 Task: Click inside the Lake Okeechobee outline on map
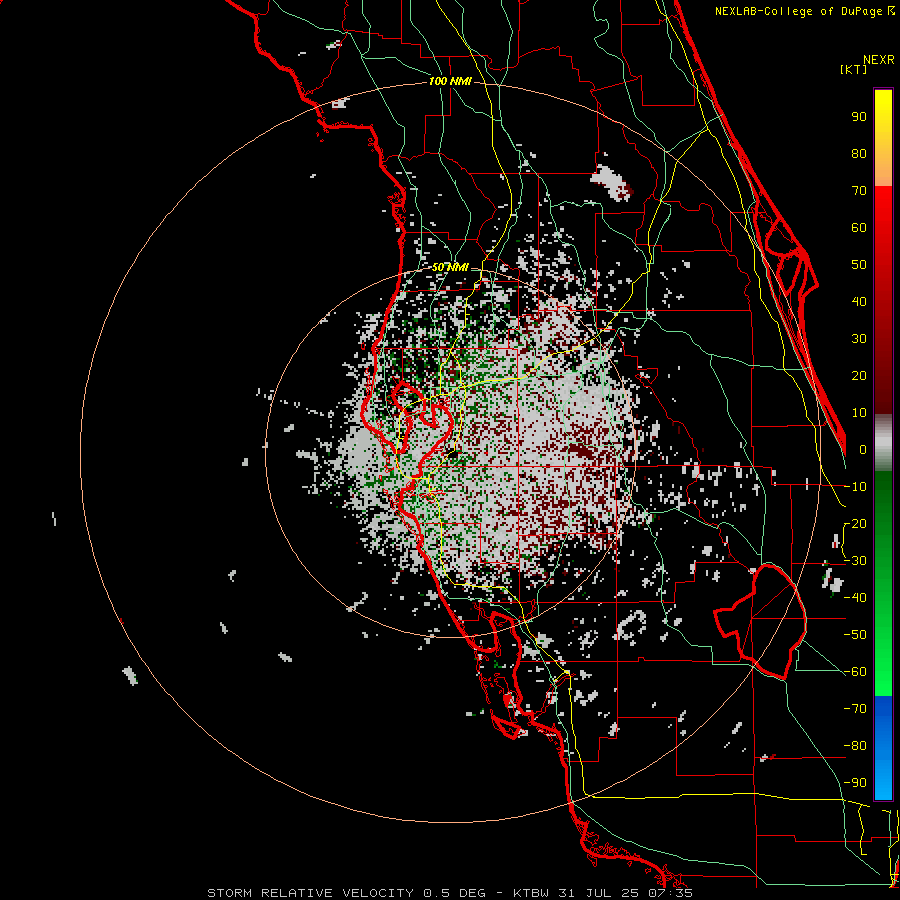point(769,623)
